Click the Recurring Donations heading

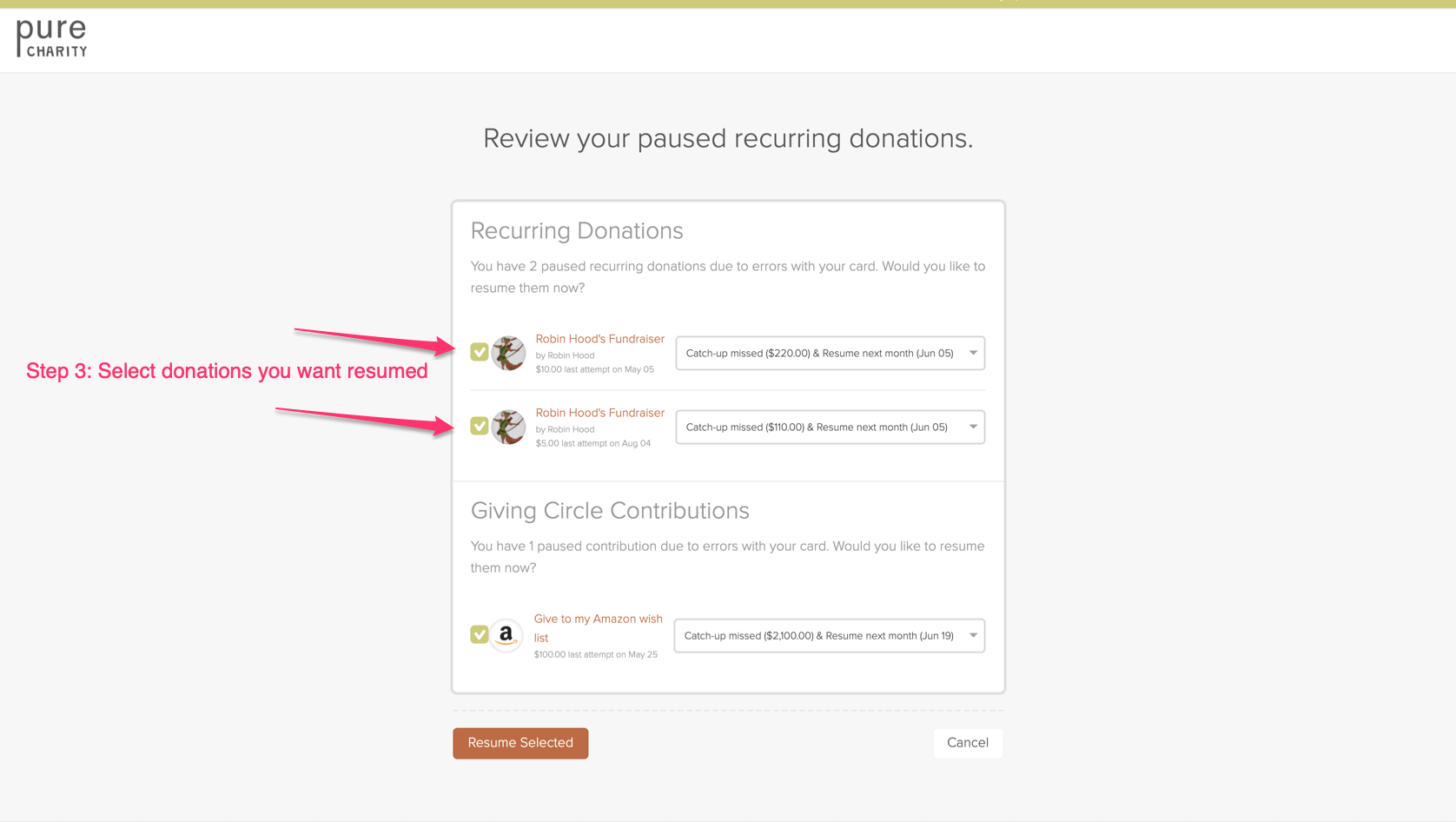click(x=577, y=230)
